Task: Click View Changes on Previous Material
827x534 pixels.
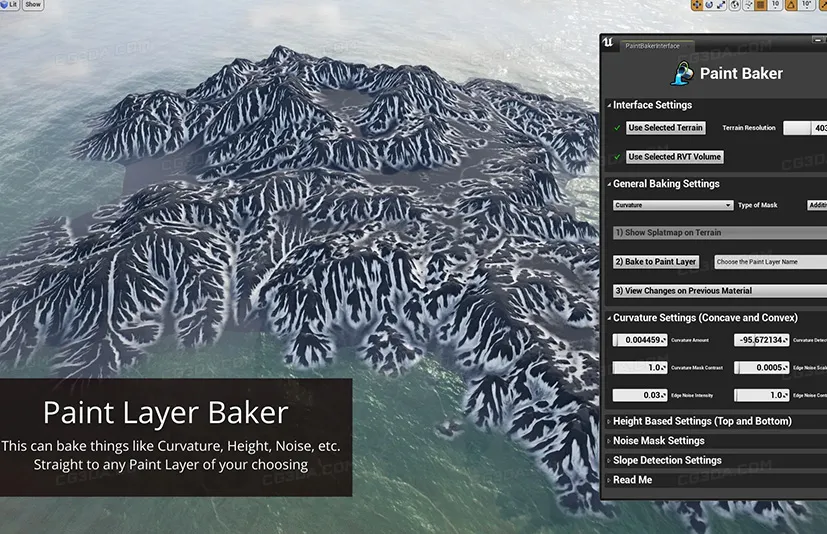Action: click(x=719, y=291)
